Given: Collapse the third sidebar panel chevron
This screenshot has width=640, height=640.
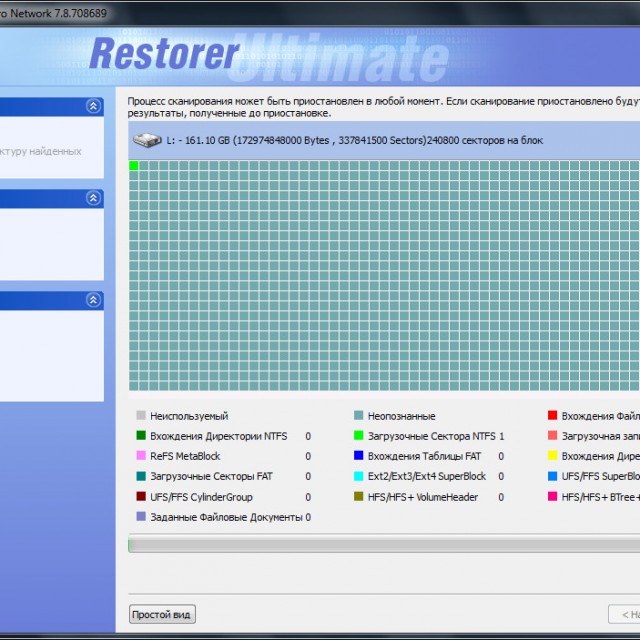Looking at the screenshot, I should tap(93, 300).
